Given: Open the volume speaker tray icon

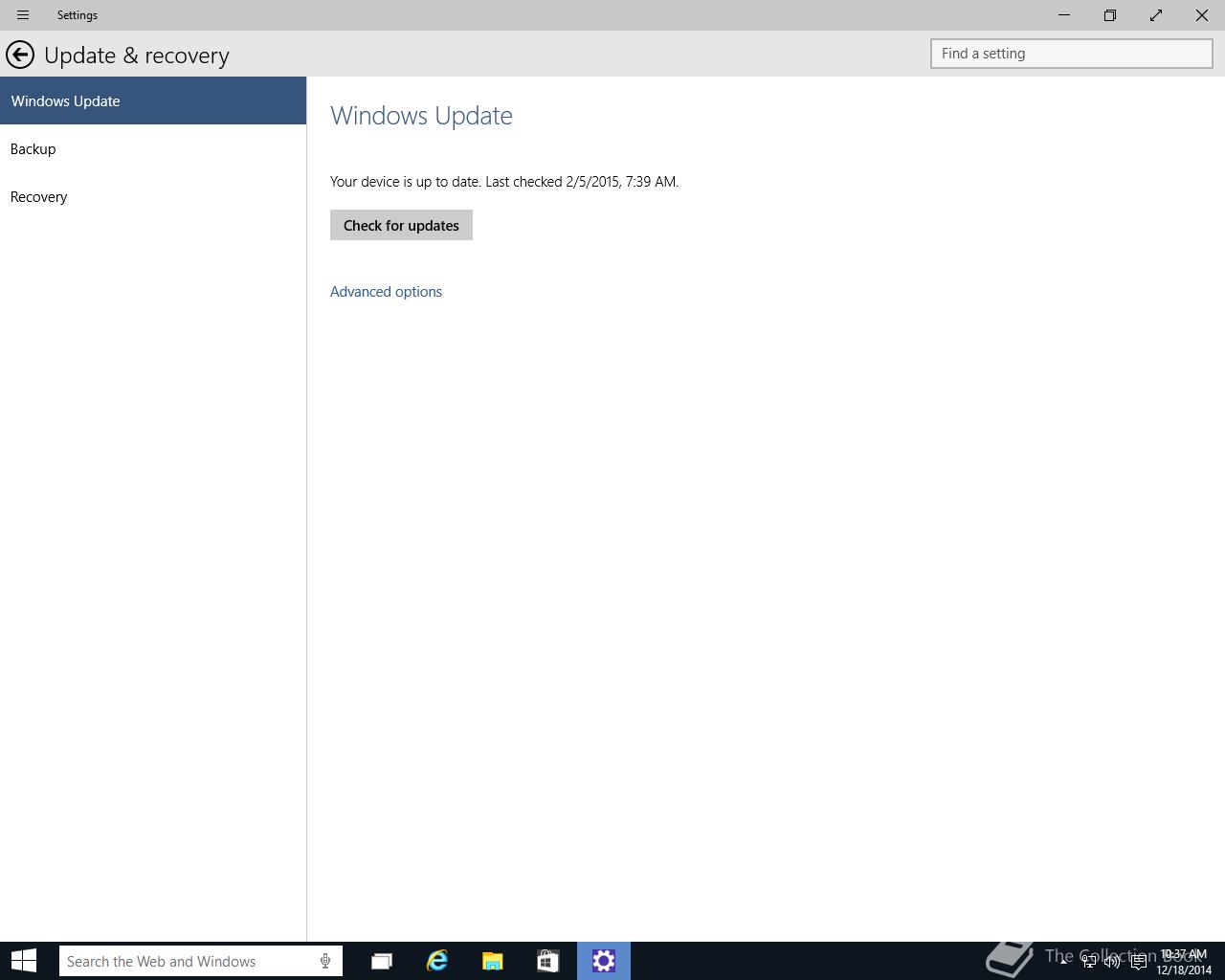Looking at the screenshot, I should point(1112,962).
